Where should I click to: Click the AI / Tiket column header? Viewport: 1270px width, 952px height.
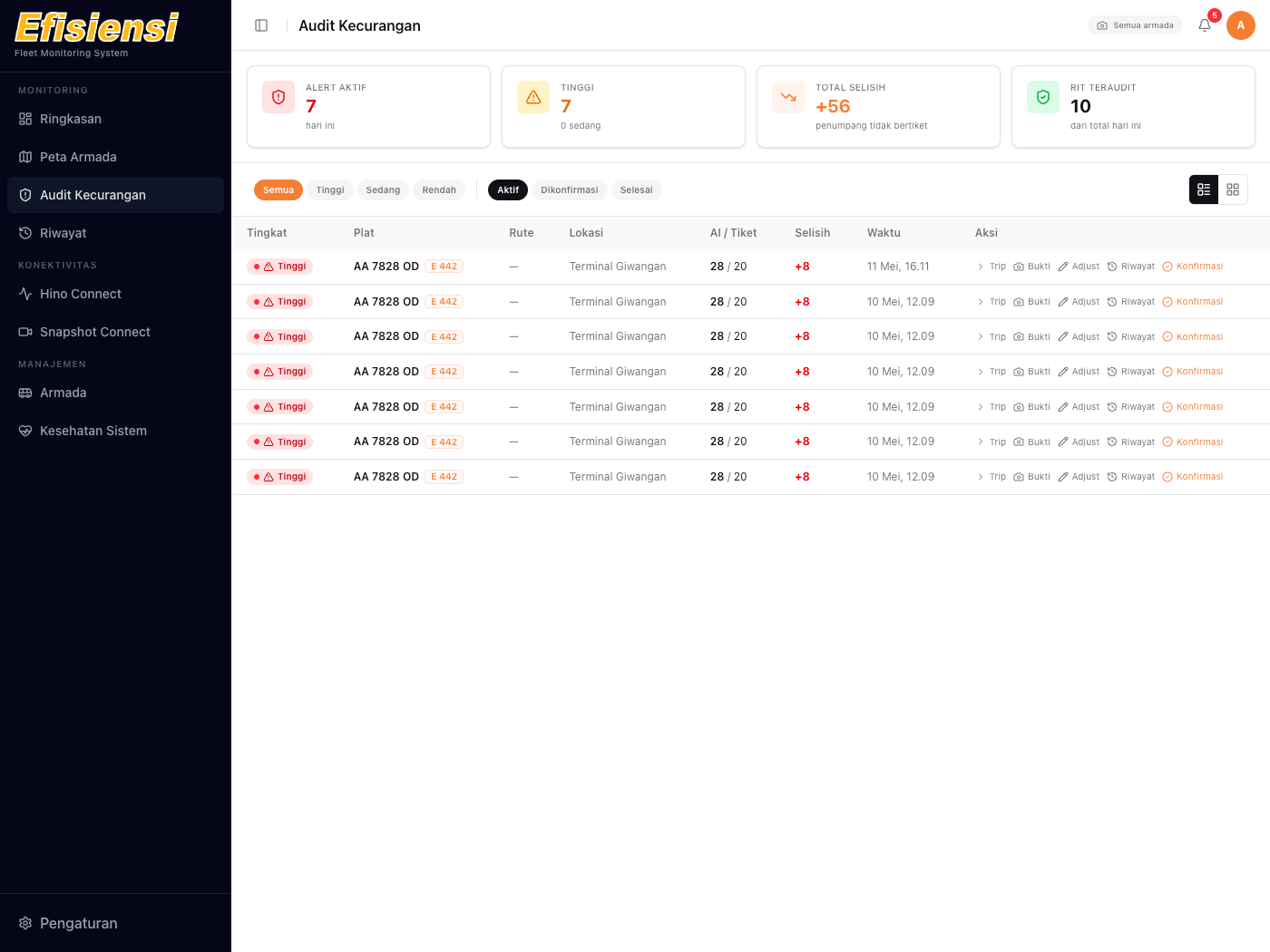733,233
